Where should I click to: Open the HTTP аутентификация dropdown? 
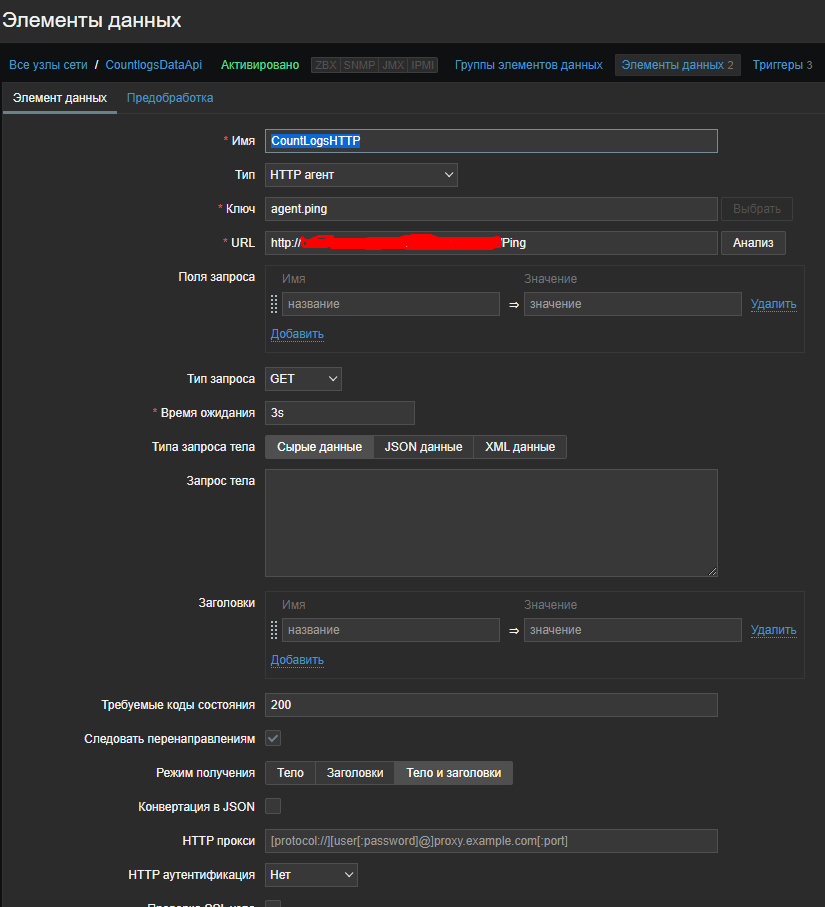coord(310,874)
